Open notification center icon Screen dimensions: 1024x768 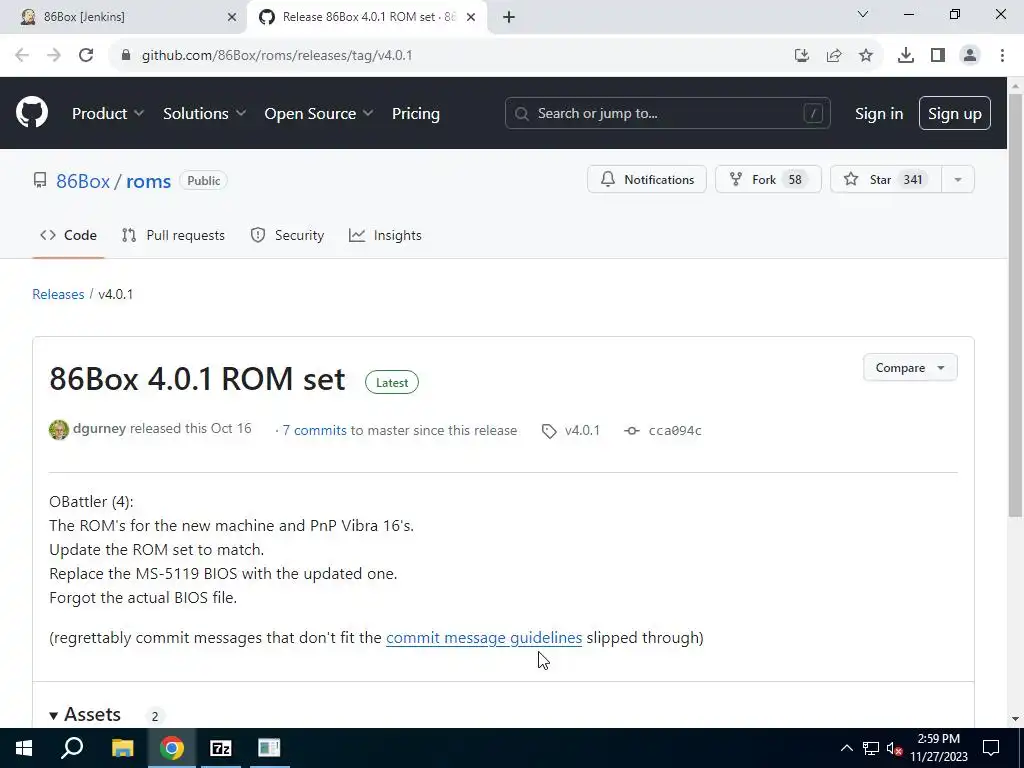click(991, 748)
